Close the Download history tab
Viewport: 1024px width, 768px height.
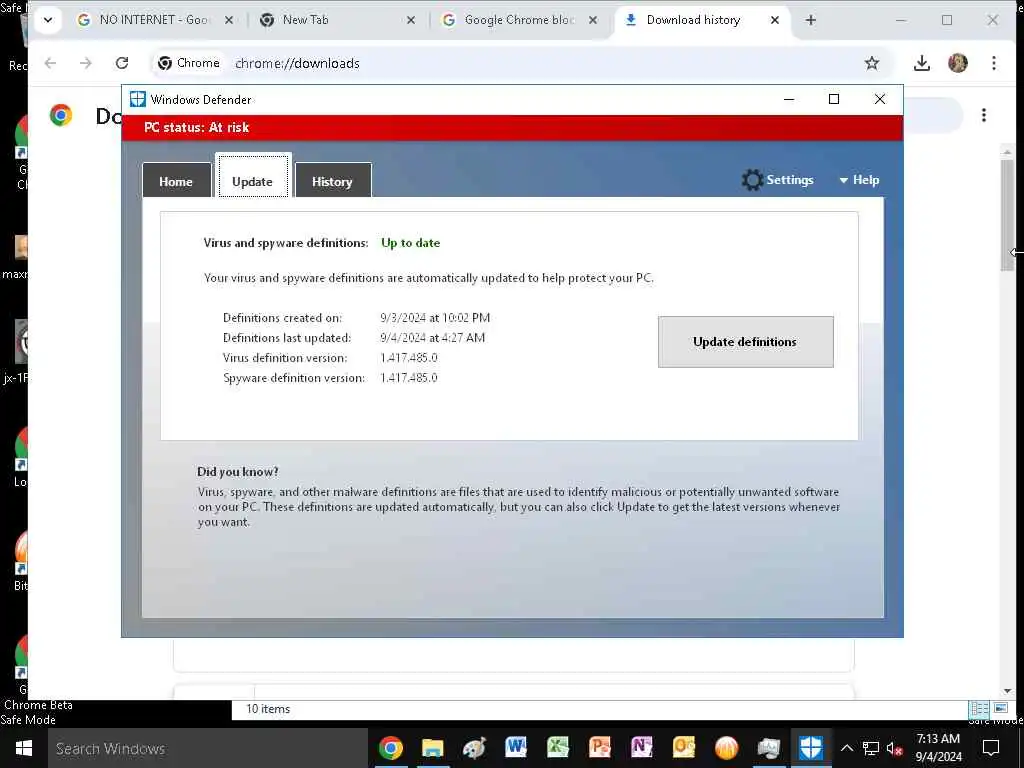775,20
